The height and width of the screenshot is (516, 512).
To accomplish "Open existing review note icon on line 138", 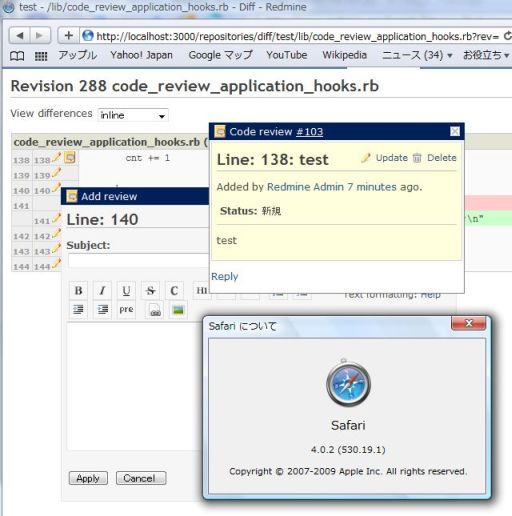I will (x=70, y=157).
